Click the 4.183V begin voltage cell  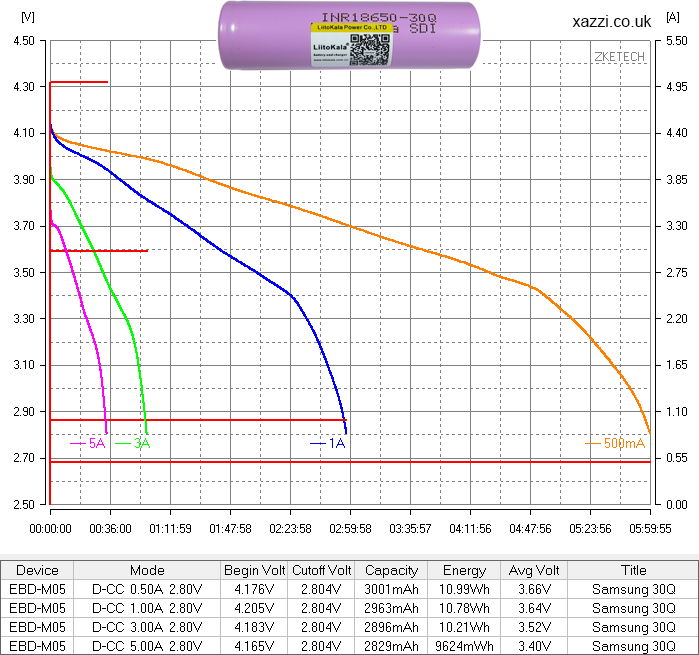(255, 627)
